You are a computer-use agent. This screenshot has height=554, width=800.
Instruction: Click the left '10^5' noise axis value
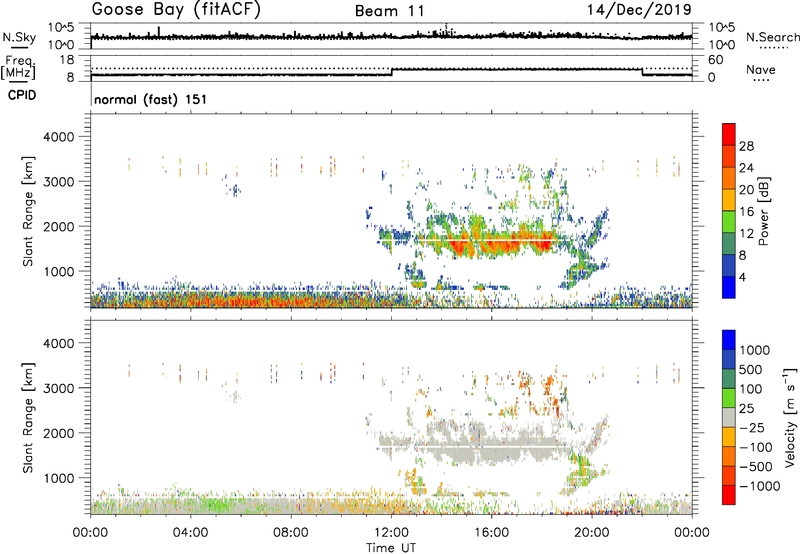tap(61, 28)
